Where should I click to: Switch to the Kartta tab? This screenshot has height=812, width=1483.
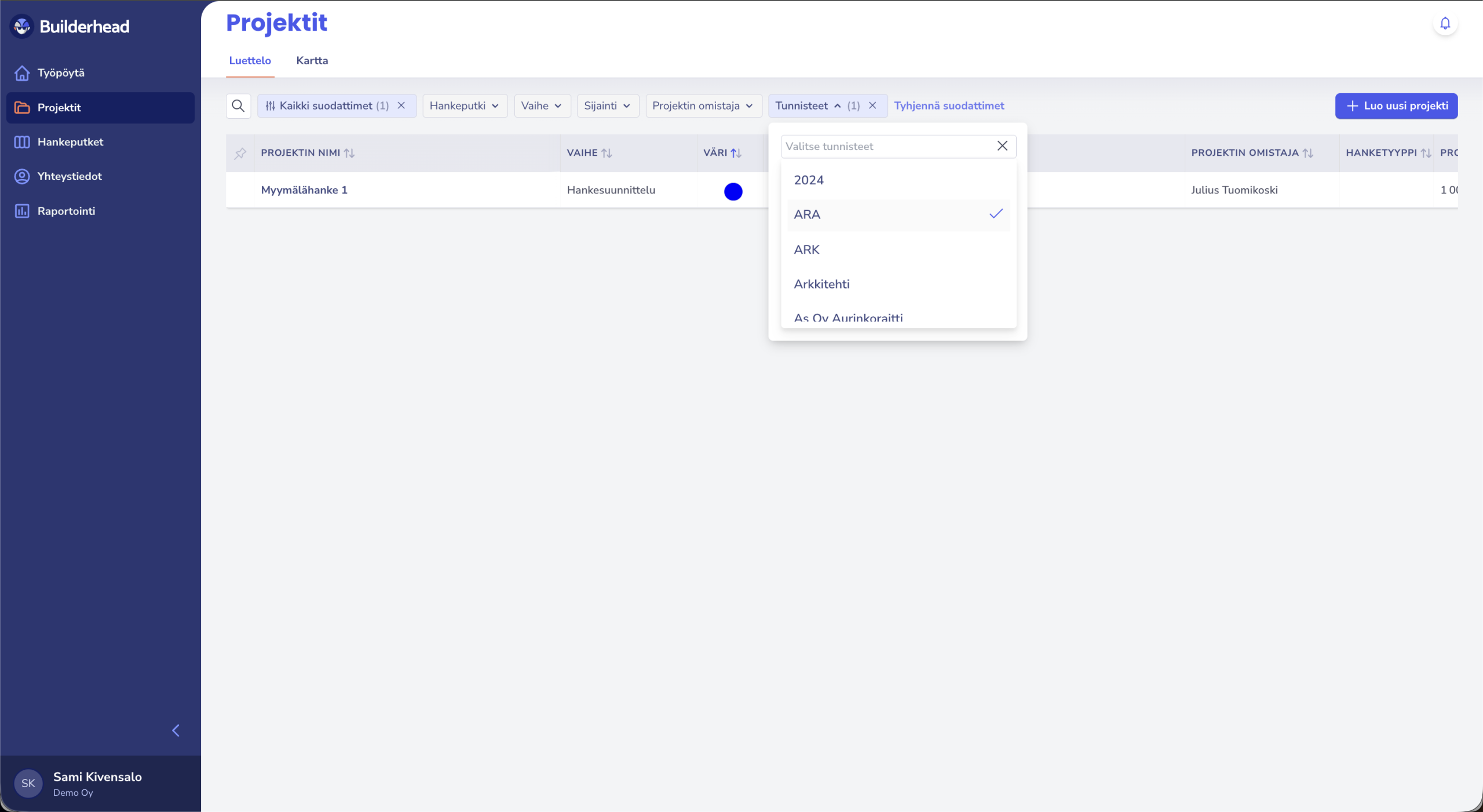pyautogui.click(x=312, y=61)
